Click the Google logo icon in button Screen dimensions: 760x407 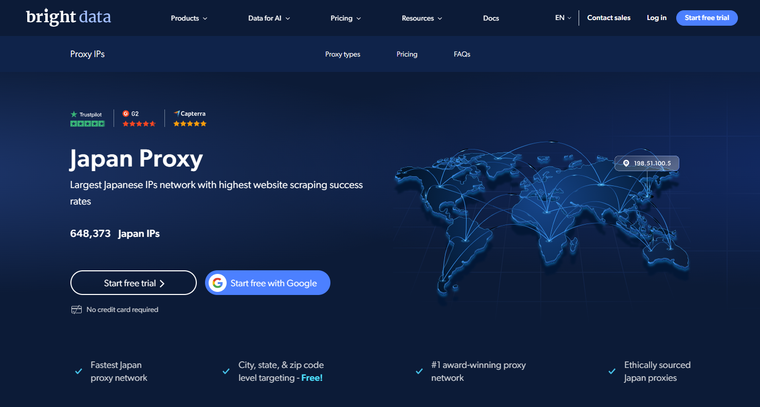(x=218, y=283)
